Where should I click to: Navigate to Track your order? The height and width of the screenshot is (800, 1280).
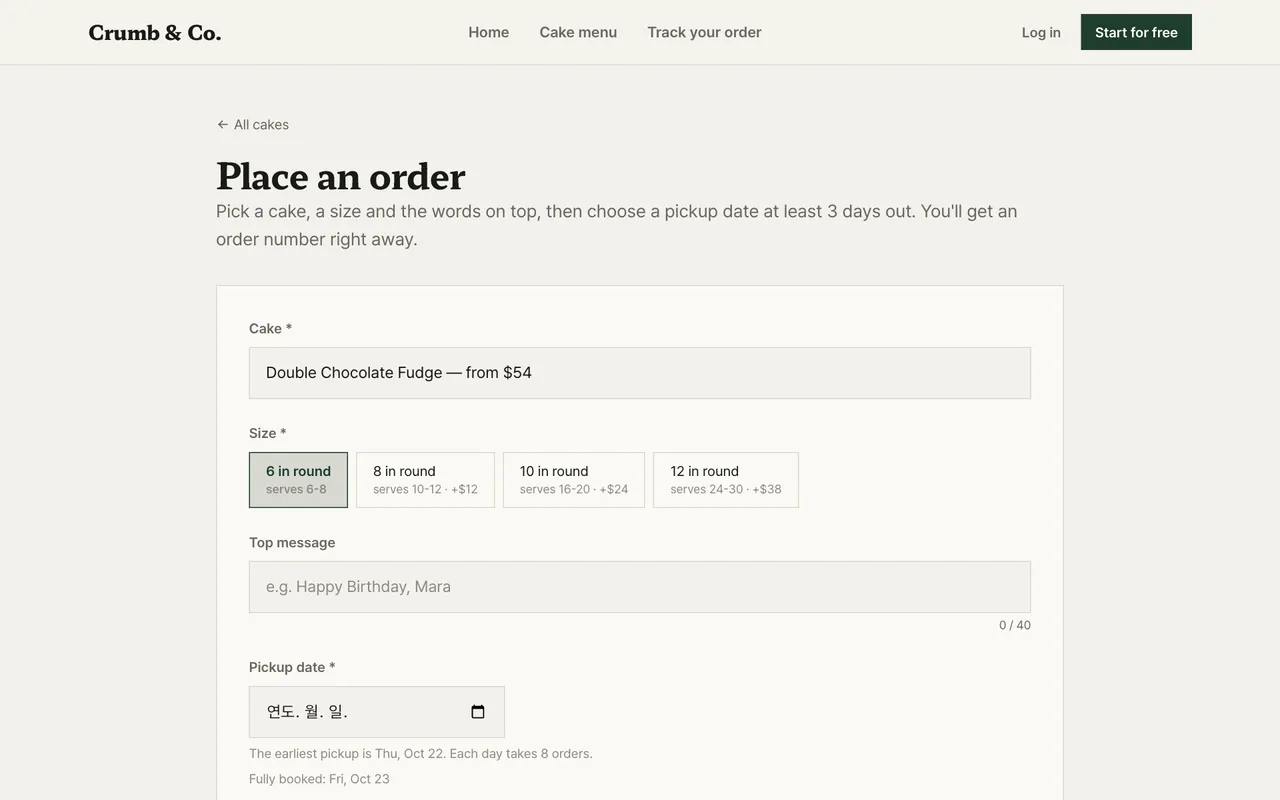704,32
